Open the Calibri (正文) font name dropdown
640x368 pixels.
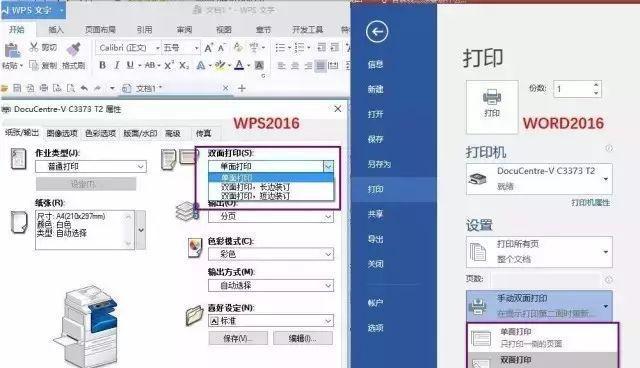coord(158,48)
